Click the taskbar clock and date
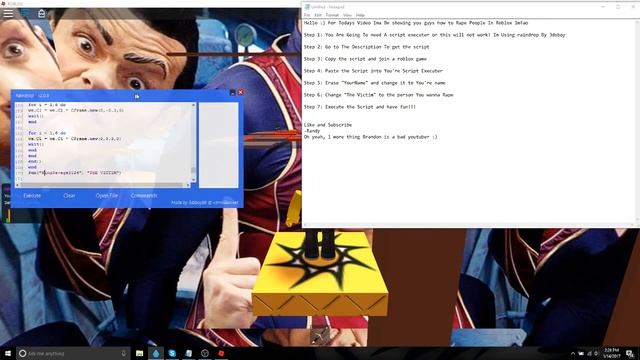 point(611,353)
